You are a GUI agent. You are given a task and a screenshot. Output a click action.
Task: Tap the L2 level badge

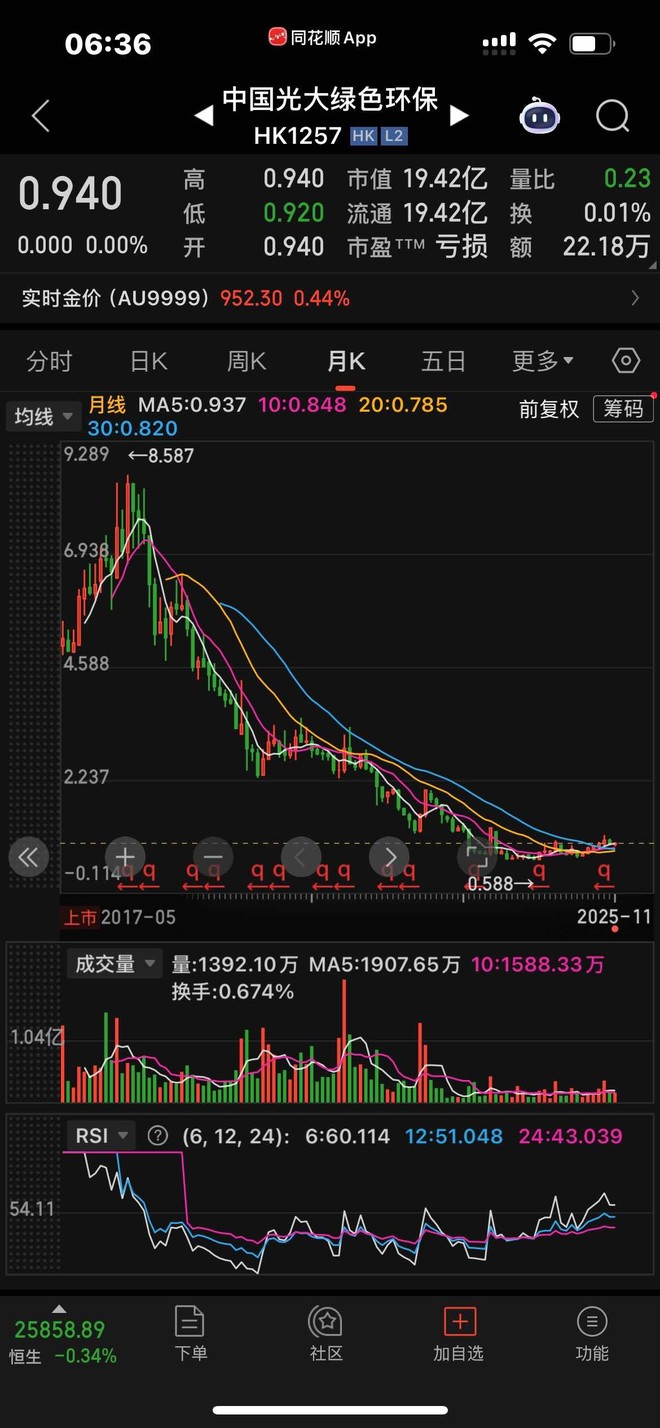point(394,136)
